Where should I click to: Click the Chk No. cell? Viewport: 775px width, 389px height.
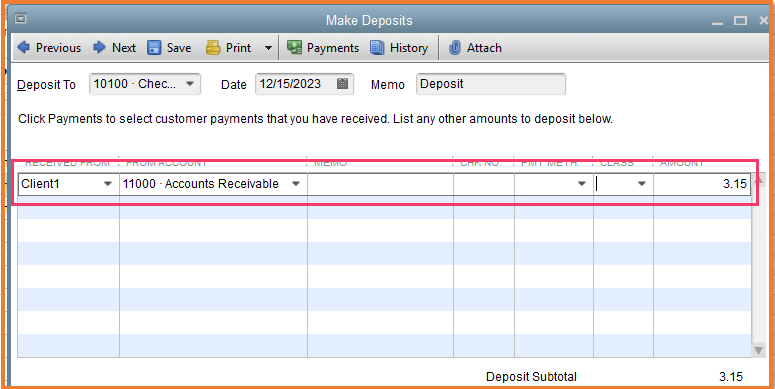click(x=484, y=184)
